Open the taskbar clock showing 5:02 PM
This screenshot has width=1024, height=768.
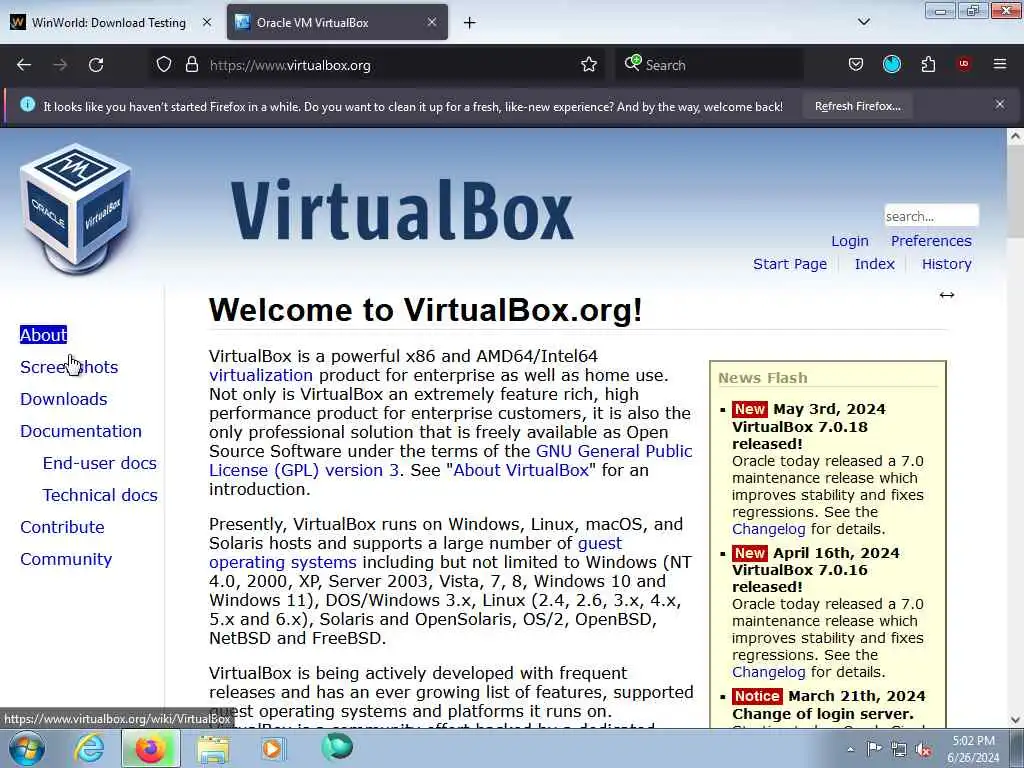coord(973,749)
